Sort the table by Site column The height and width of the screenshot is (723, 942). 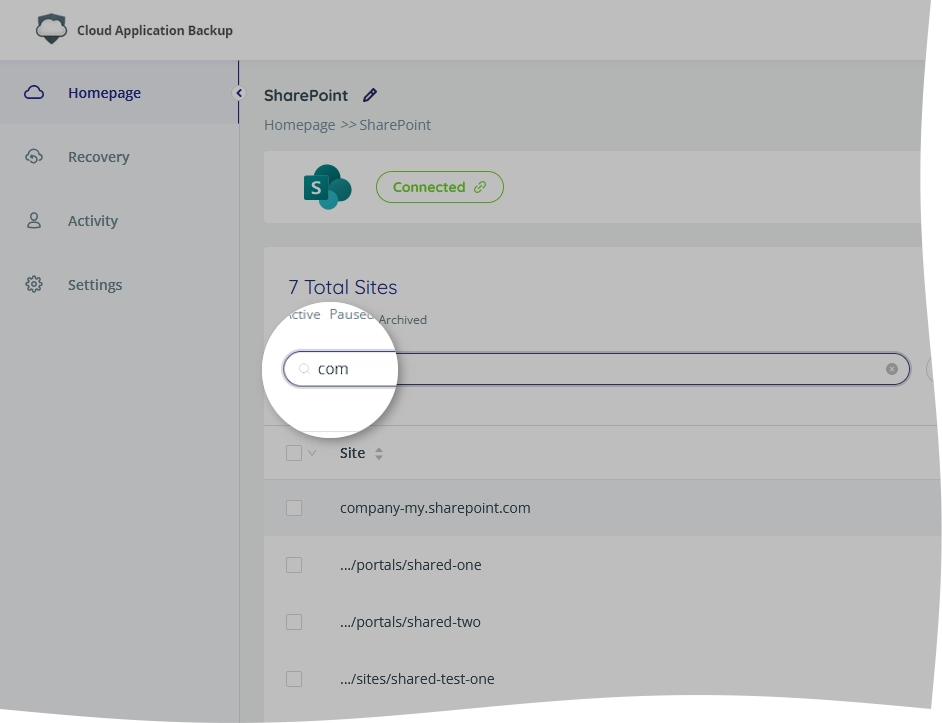pos(378,453)
